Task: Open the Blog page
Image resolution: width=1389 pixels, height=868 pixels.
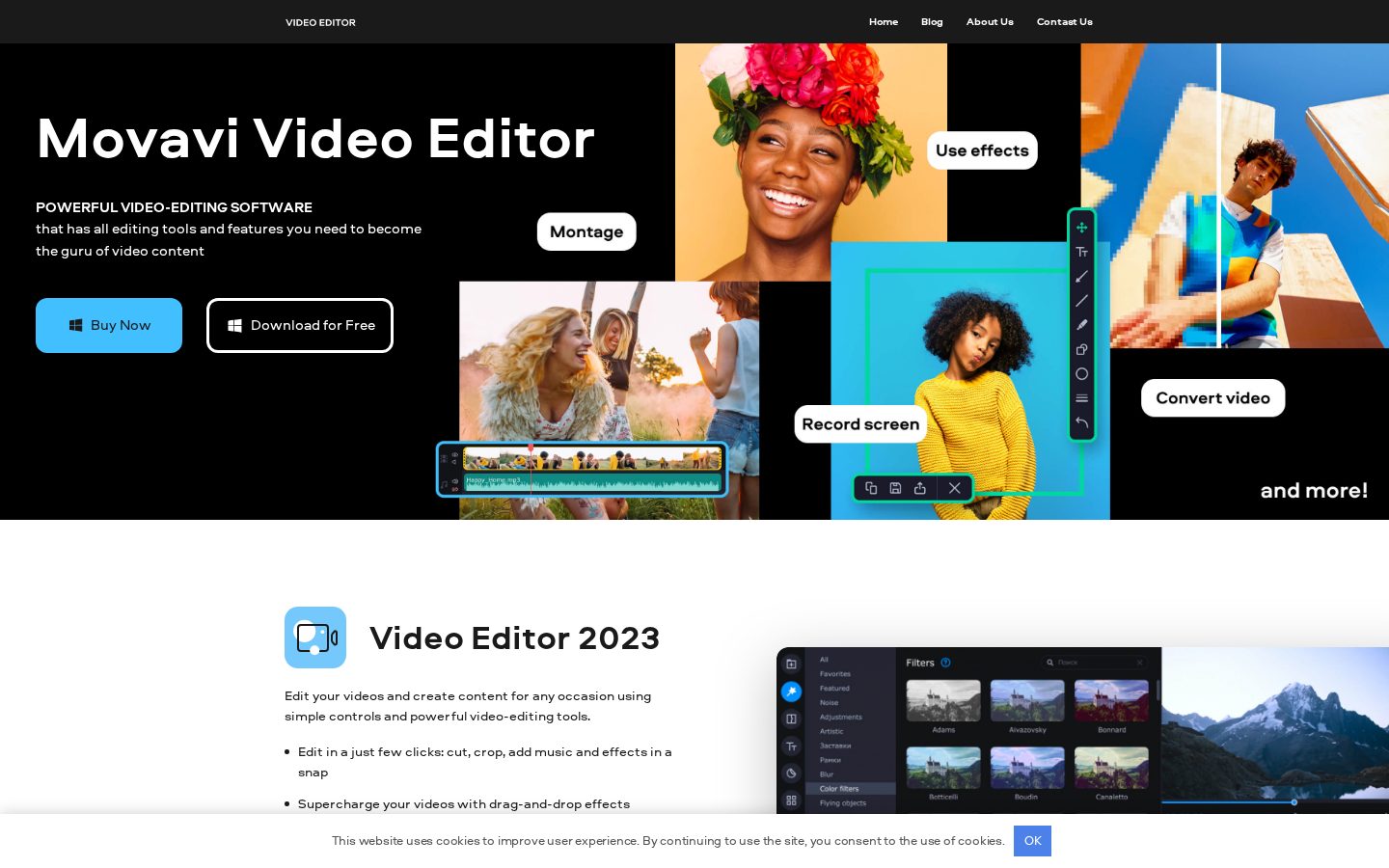Action: point(932,21)
